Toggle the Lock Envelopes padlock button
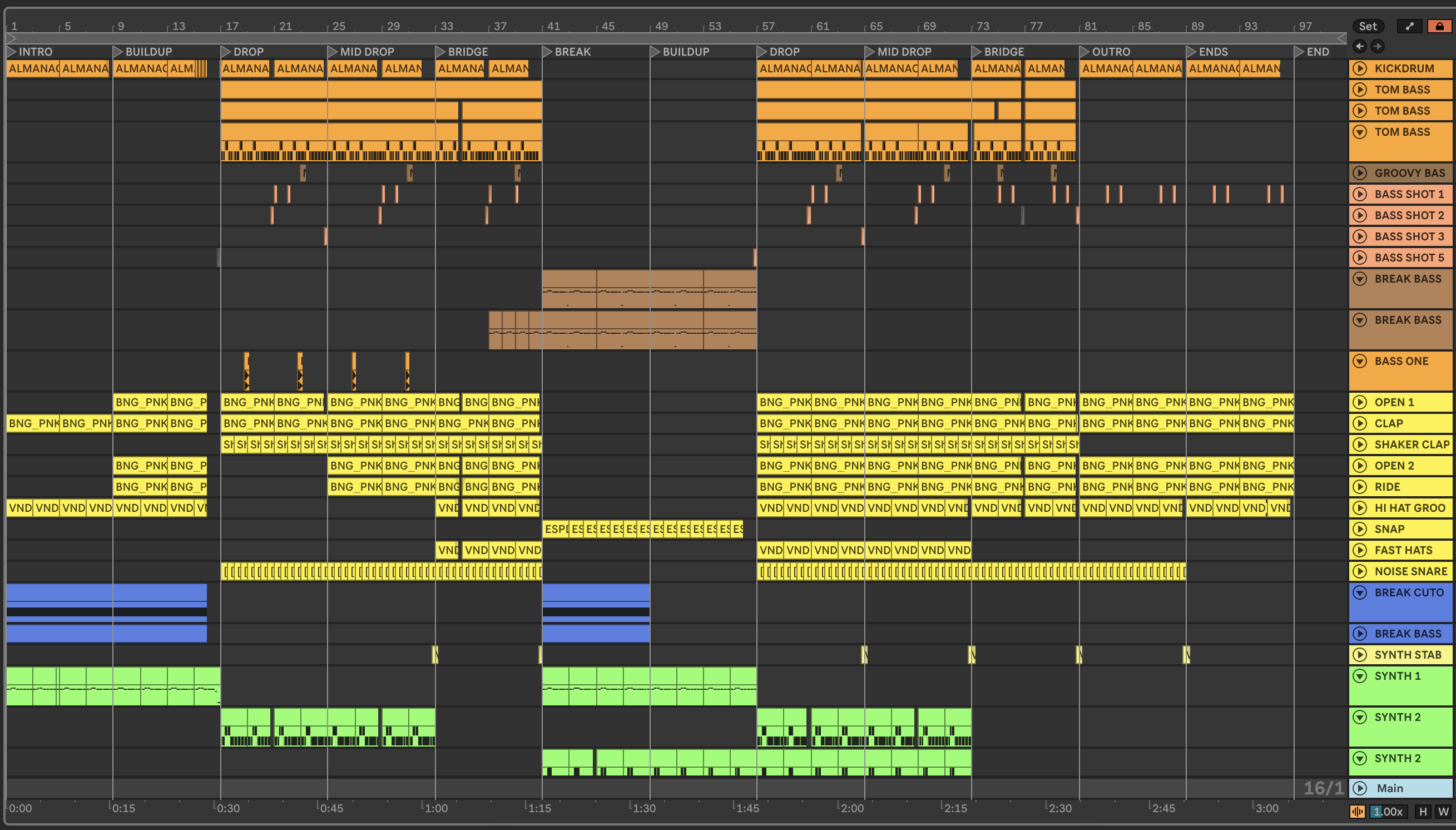1456x830 pixels. pyautogui.click(x=1439, y=26)
